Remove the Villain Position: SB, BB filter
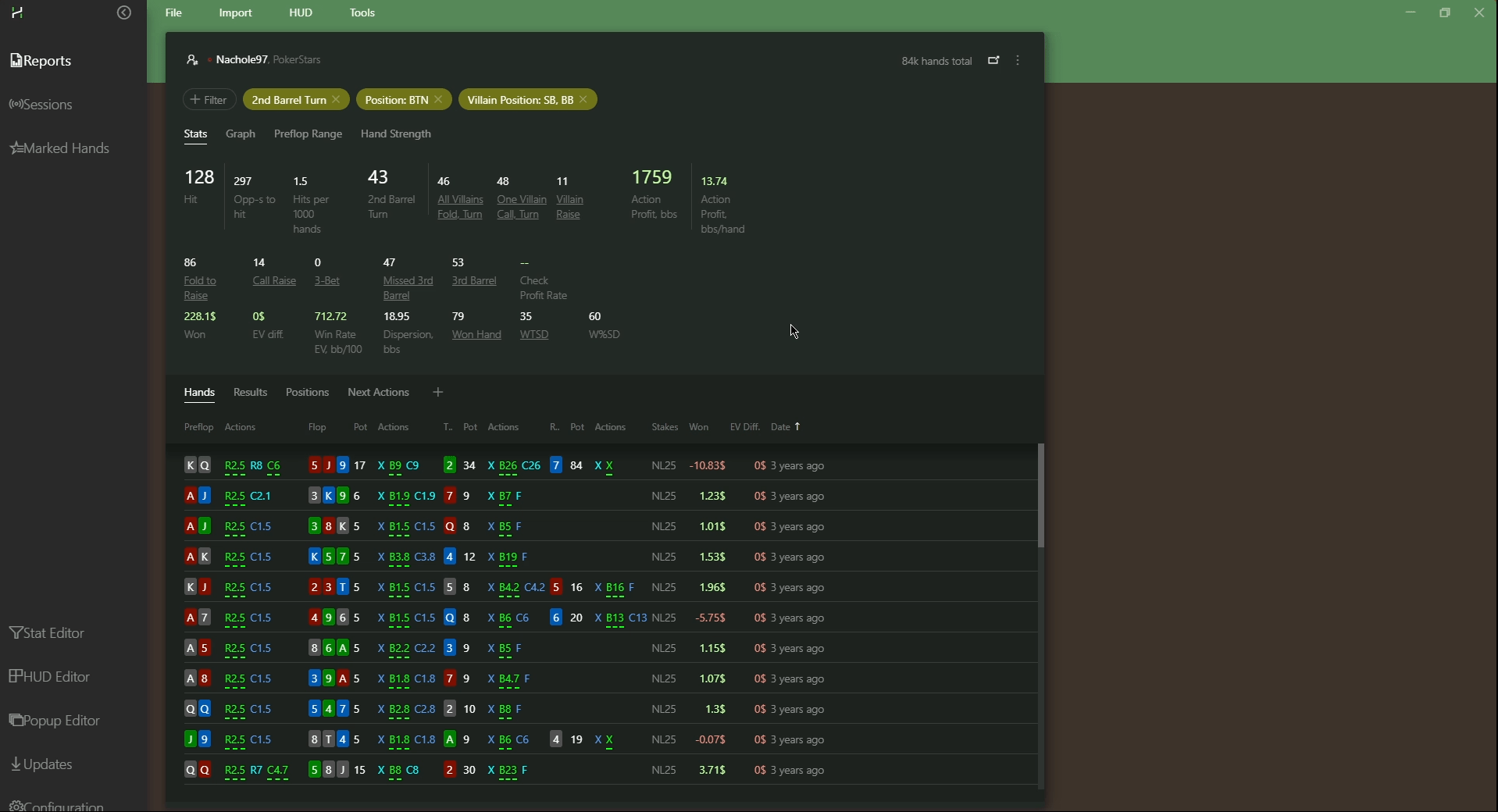This screenshot has width=1498, height=812. coord(584,100)
